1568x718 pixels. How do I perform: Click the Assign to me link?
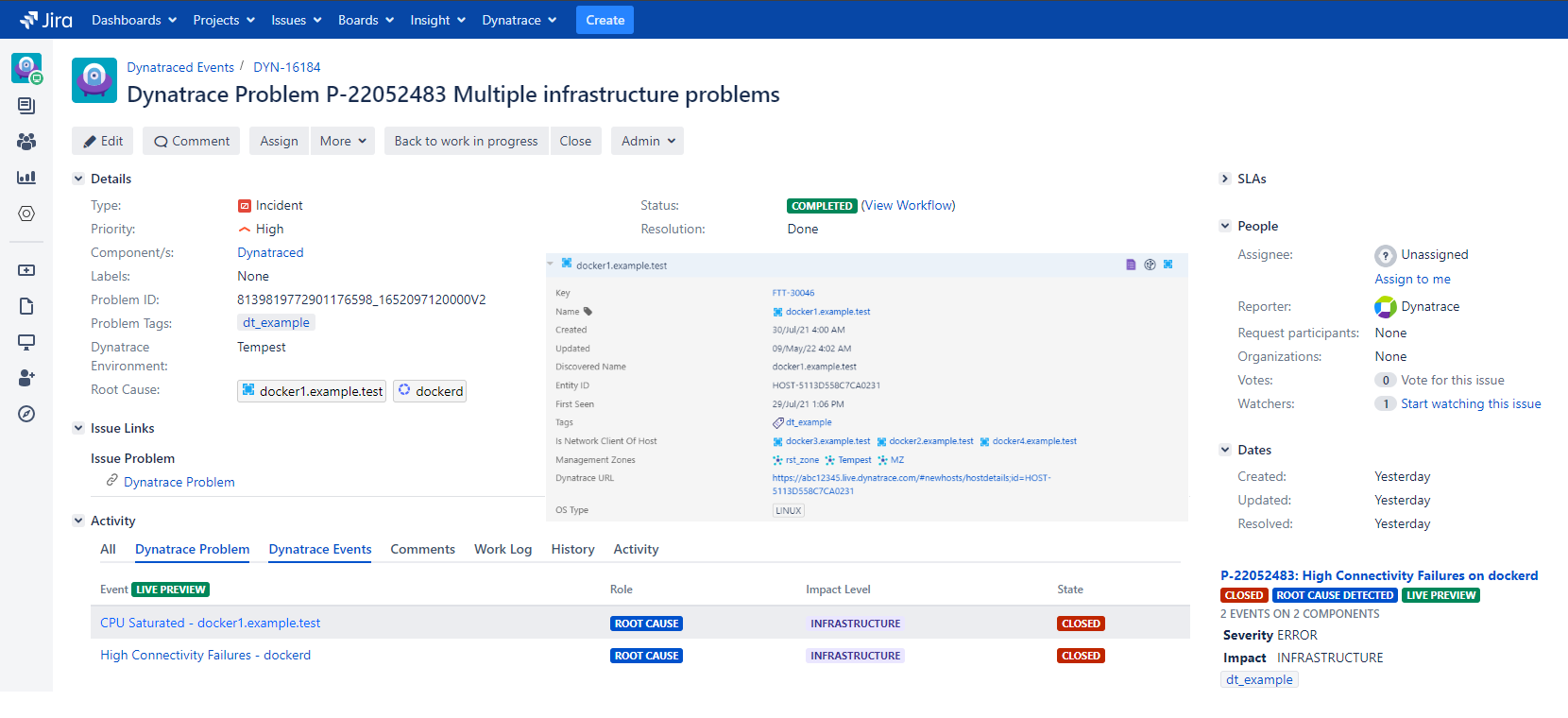click(1413, 279)
